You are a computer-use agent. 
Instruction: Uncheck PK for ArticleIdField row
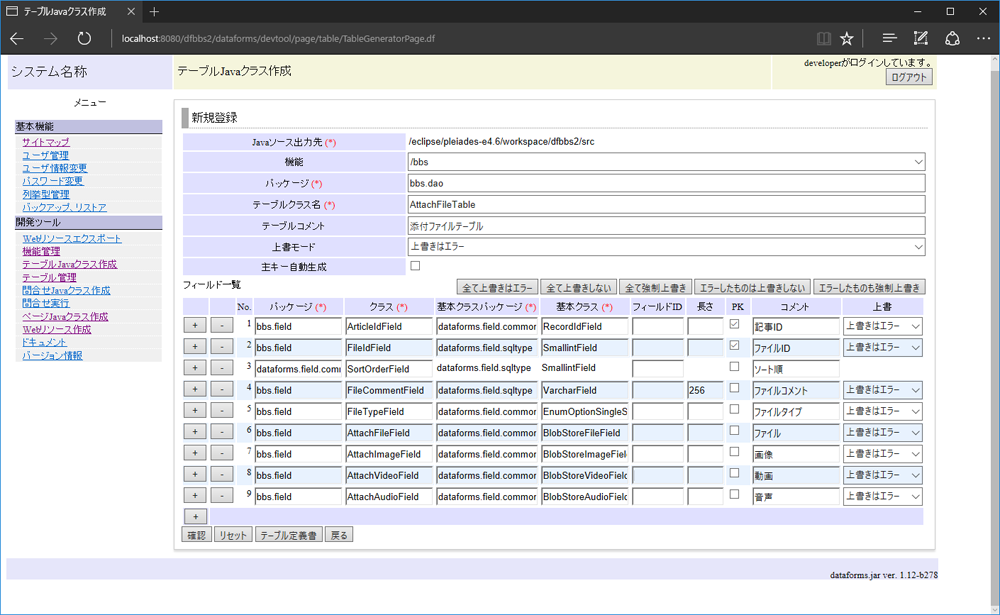pos(734,324)
